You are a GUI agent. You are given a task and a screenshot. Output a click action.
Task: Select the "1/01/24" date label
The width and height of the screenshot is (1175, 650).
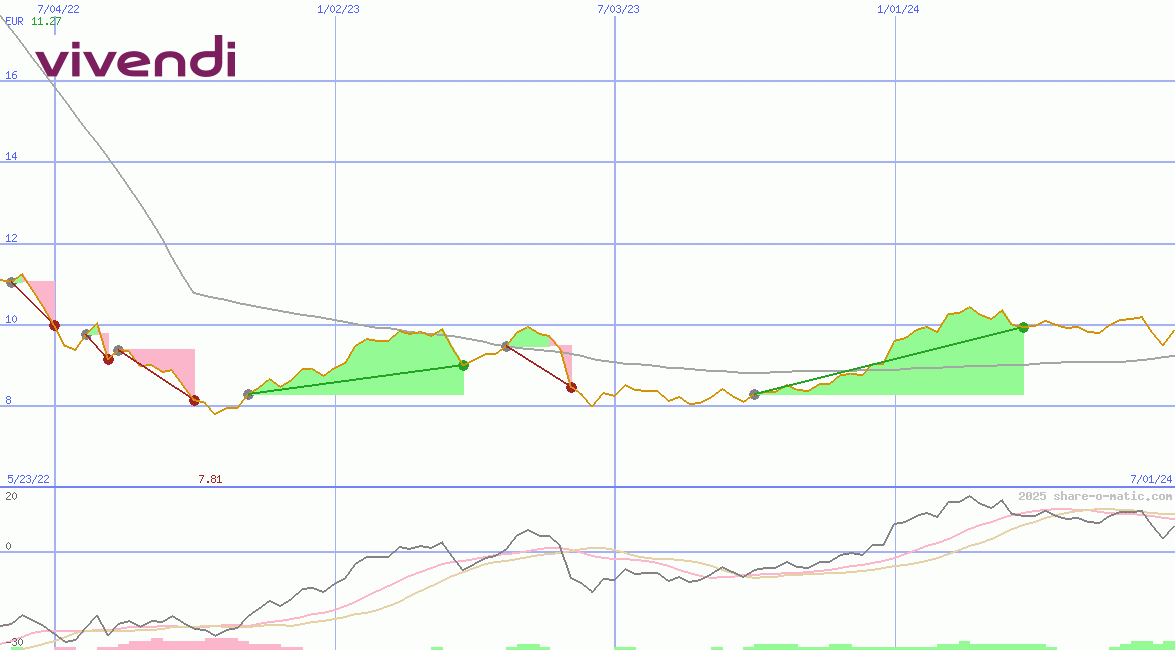pos(898,9)
